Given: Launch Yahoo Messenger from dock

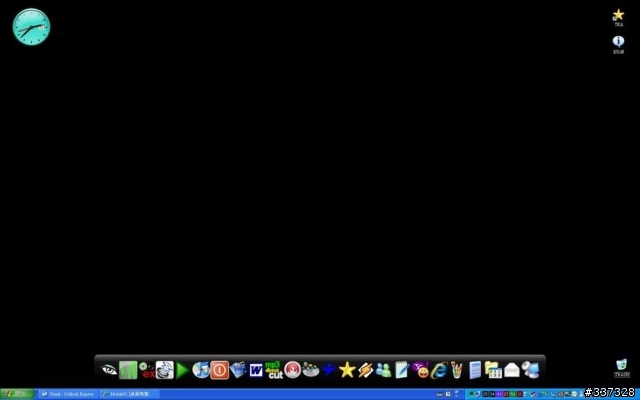Looking at the screenshot, I should [421, 370].
